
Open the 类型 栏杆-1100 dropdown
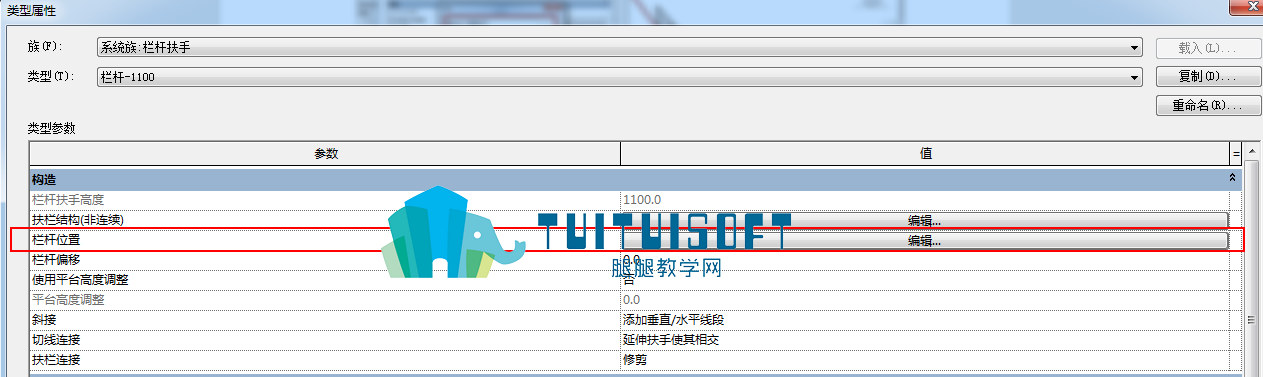pos(620,76)
